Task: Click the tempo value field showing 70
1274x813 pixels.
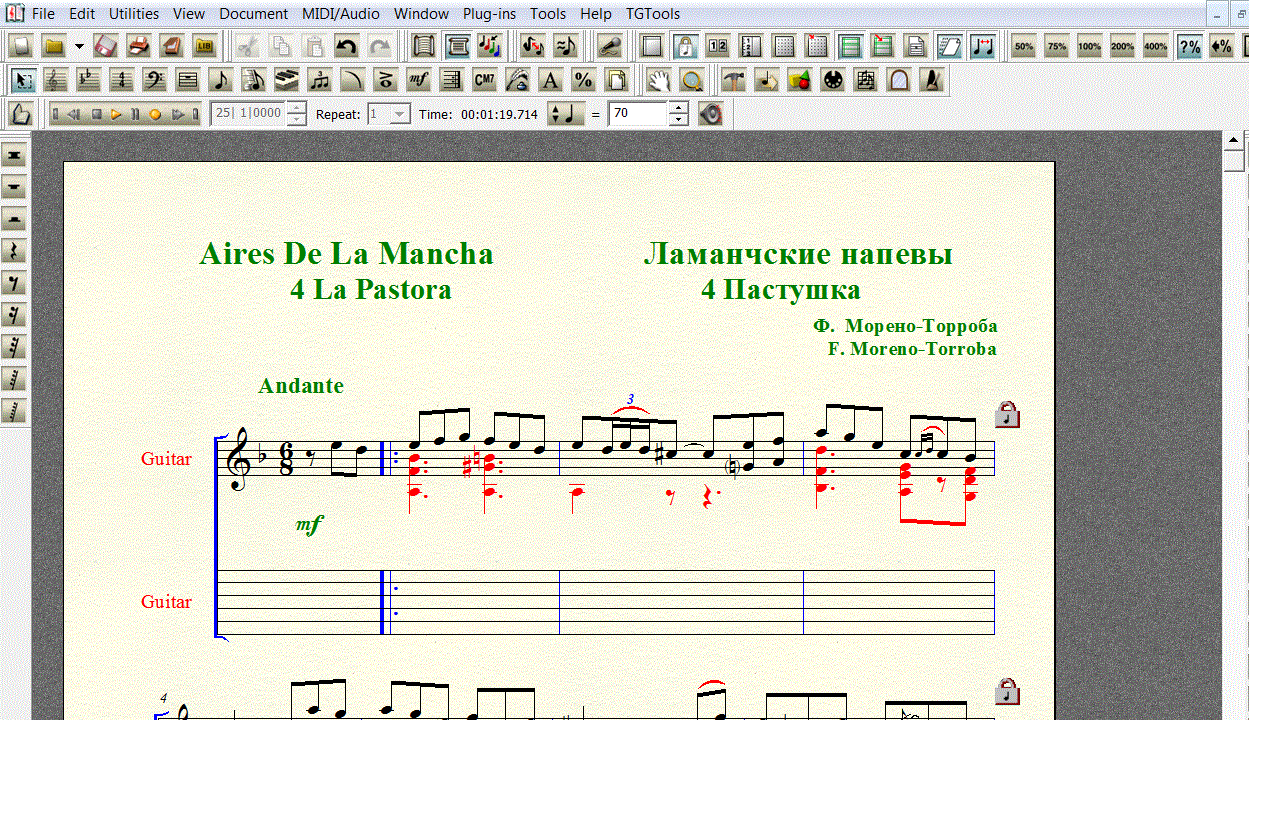Action: (637, 114)
